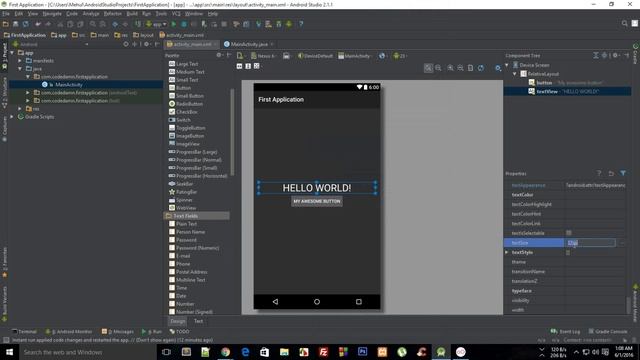Select button row in Component Tree

pos(567,82)
